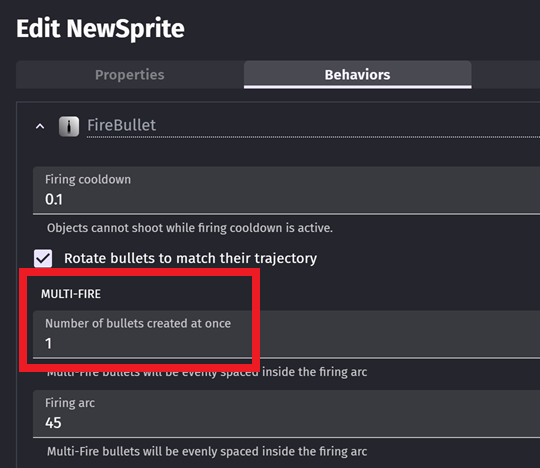Image resolution: width=540 pixels, height=468 pixels.
Task: Click the FireBullet behavior icon
Action: click(x=69, y=126)
